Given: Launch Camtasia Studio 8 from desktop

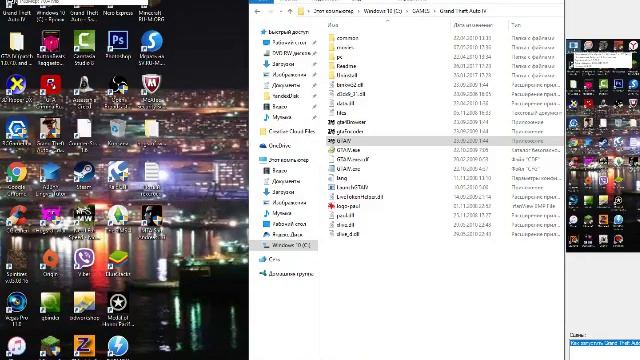Looking at the screenshot, I should click(x=84, y=47).
